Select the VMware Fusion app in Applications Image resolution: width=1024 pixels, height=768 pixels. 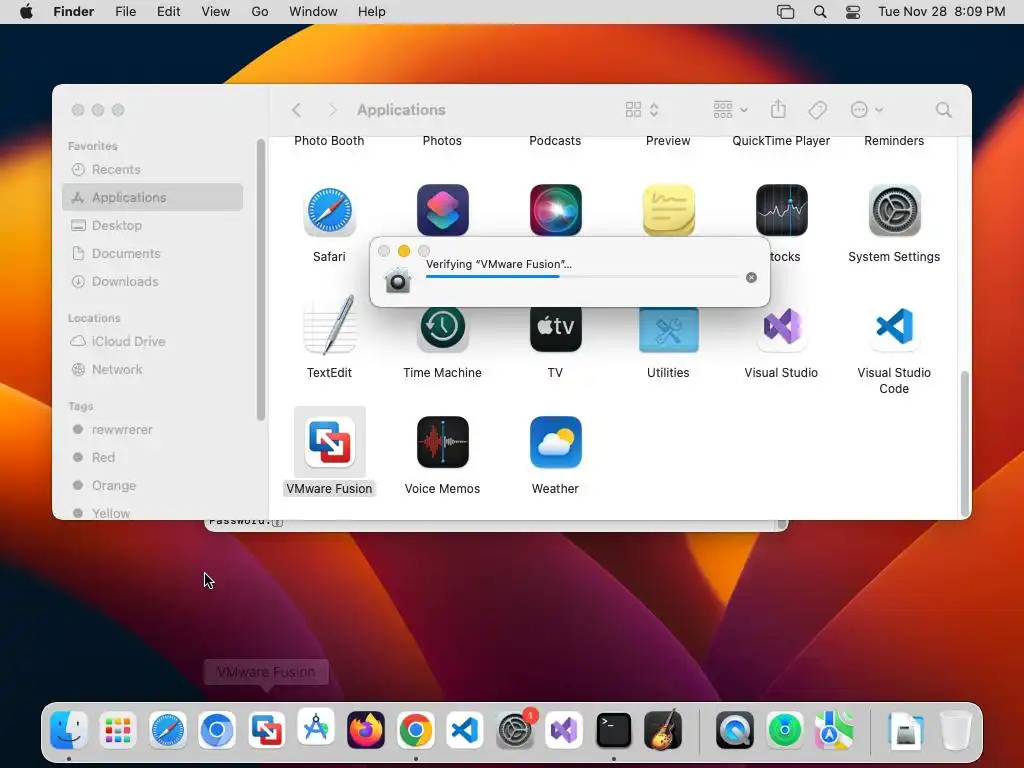(329, 442)
